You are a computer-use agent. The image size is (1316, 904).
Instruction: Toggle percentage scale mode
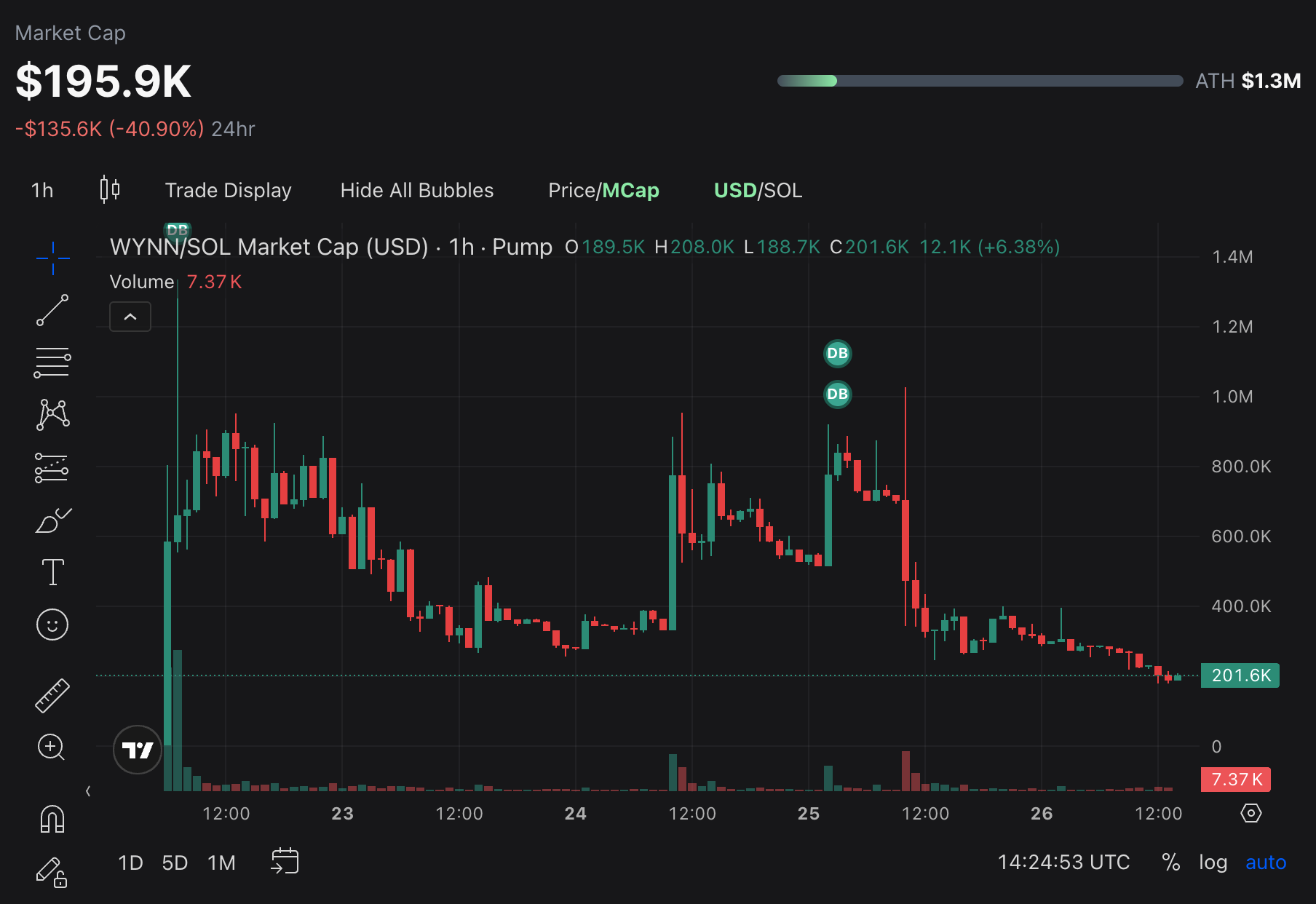click(x=1170, y=862)
